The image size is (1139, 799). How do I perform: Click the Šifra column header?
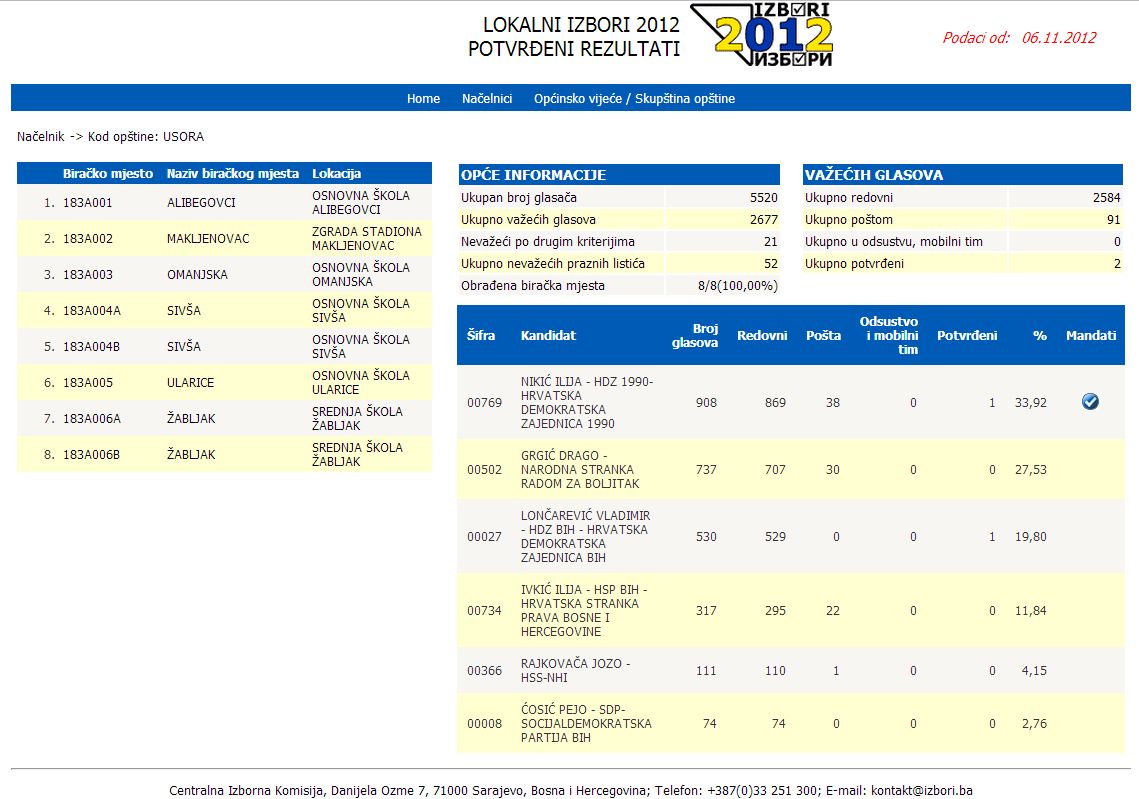[481, 336]
